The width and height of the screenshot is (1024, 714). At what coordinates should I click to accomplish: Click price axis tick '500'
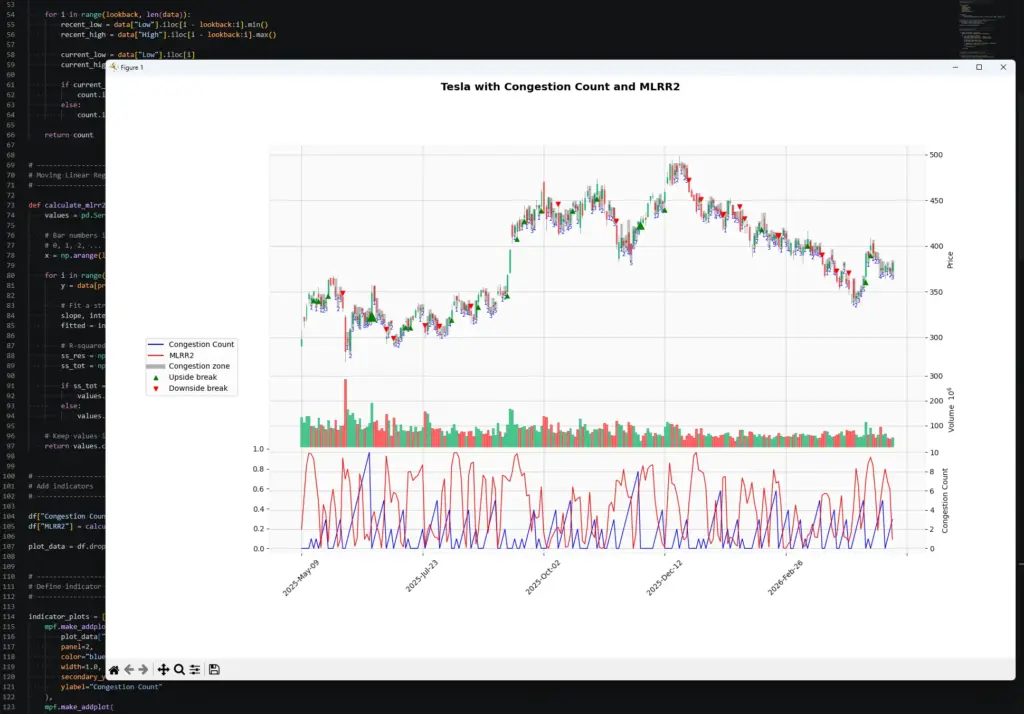pos(936,155)
